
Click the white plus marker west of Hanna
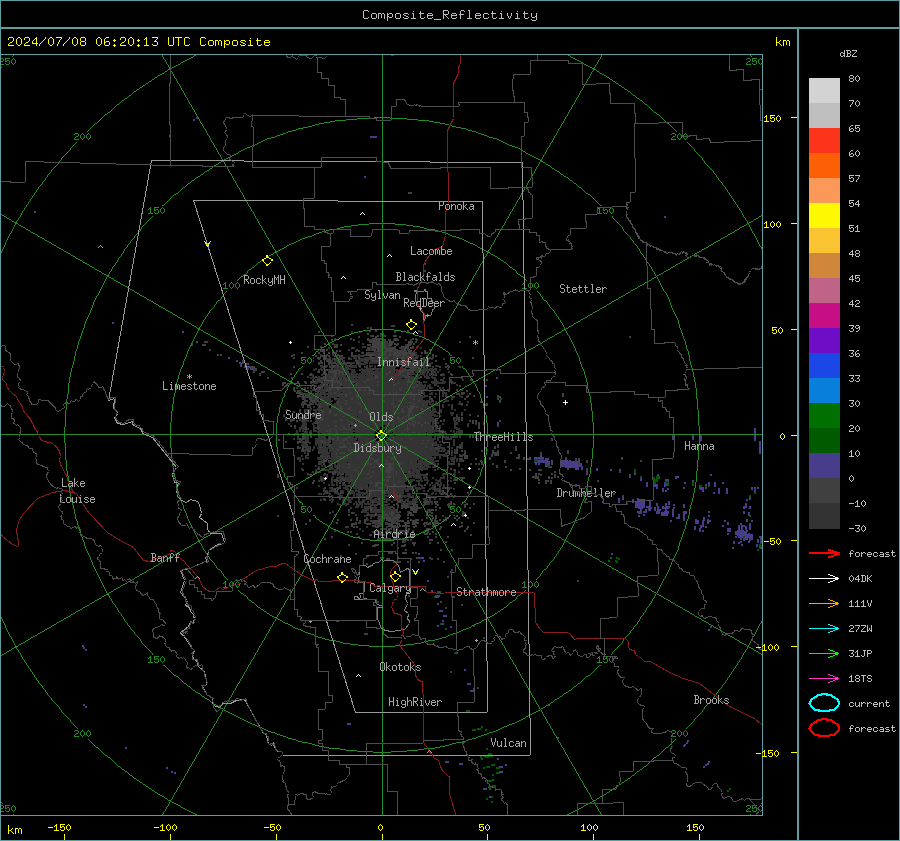(x=565, y=402)
